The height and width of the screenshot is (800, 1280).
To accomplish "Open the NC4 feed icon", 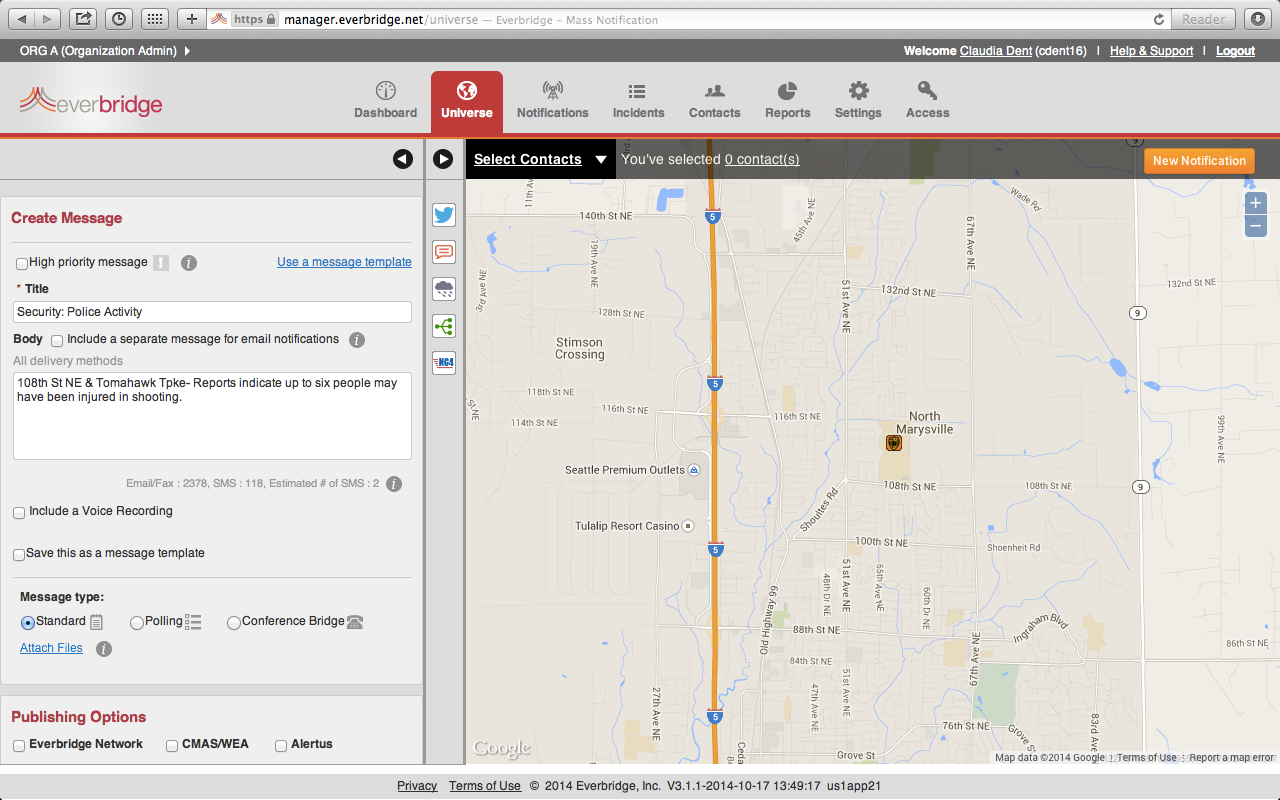I will [x=444, y=362].
